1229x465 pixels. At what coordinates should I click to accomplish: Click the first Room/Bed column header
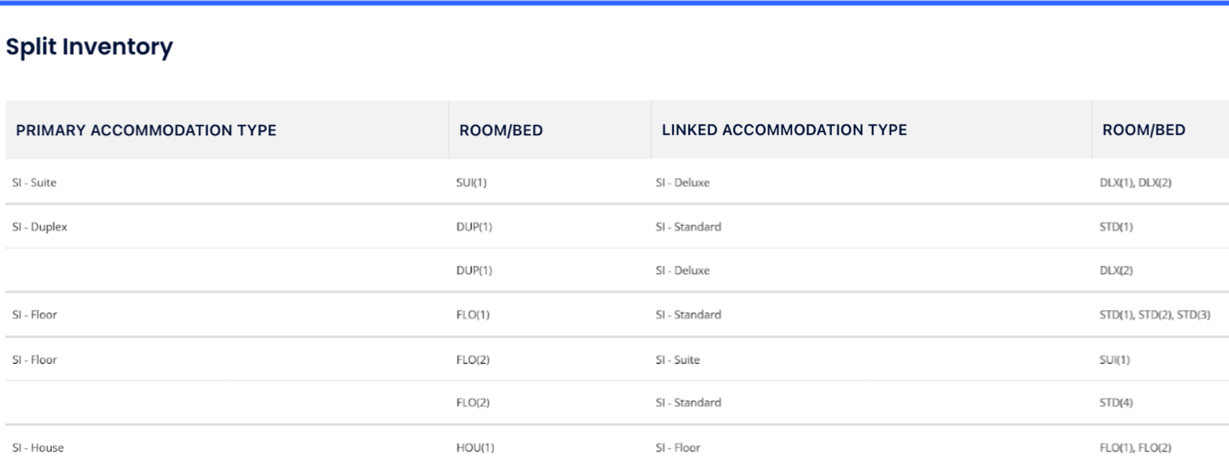[x=500, y=130]
